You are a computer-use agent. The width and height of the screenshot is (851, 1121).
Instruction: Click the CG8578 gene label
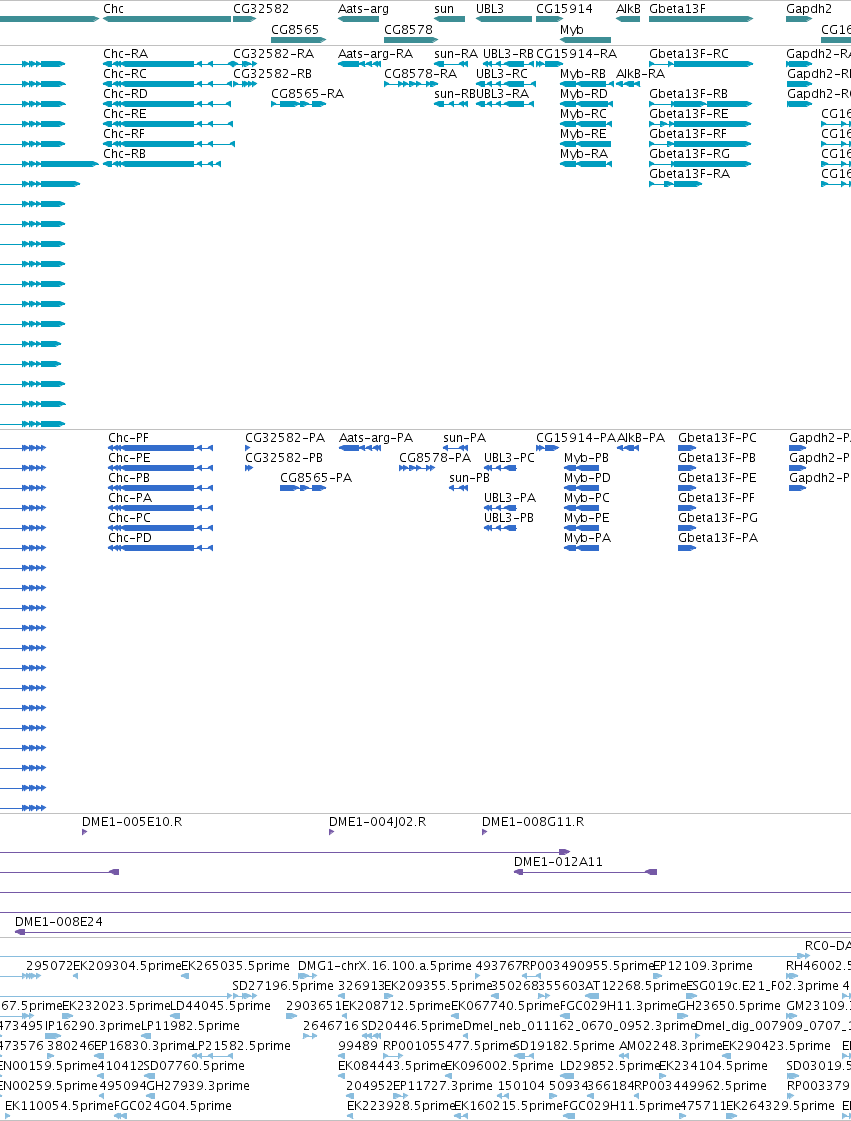pyautogui.click(x=408, y=29)
